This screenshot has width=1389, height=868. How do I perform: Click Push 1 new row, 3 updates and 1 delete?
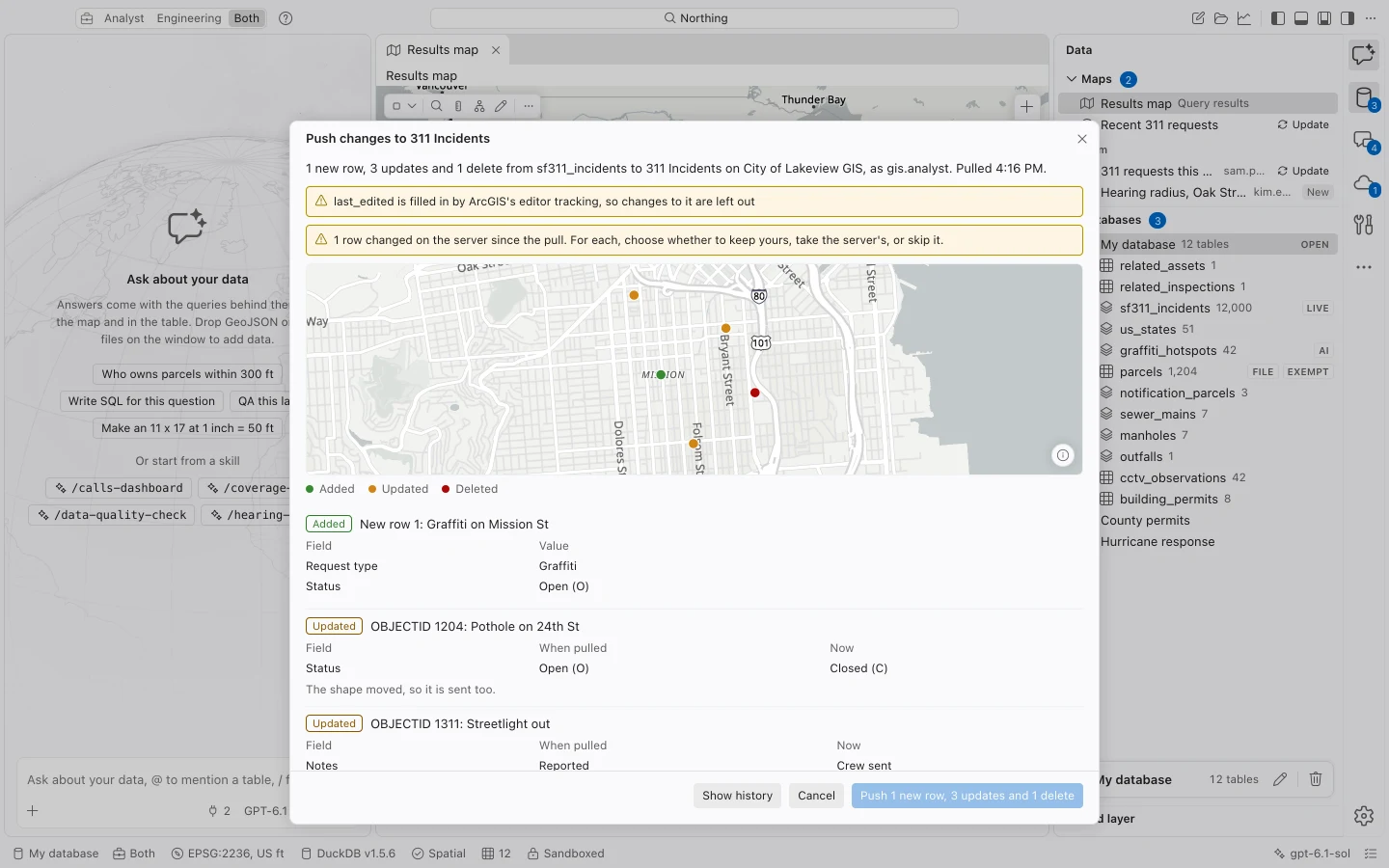(967, 796)
